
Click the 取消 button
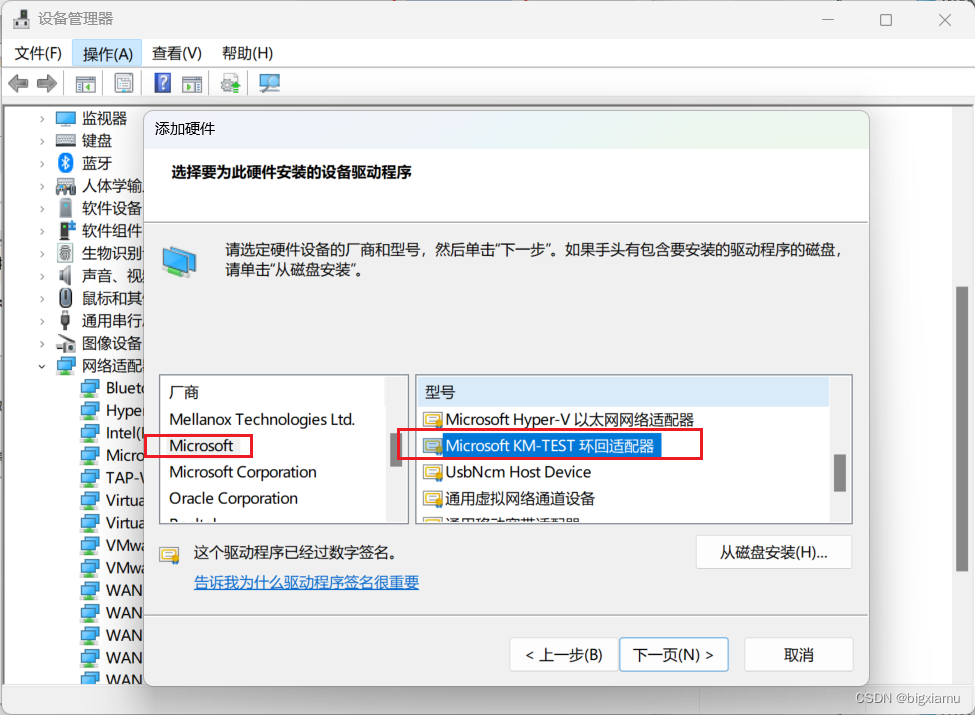pos(798,655)
